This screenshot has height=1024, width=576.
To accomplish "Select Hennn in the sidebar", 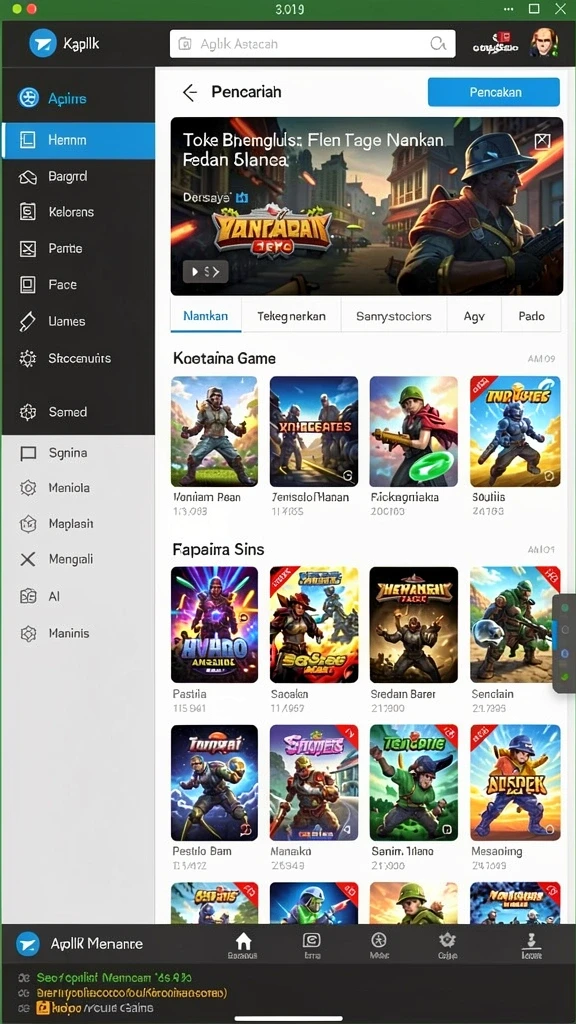I will (x=78, y=140).
